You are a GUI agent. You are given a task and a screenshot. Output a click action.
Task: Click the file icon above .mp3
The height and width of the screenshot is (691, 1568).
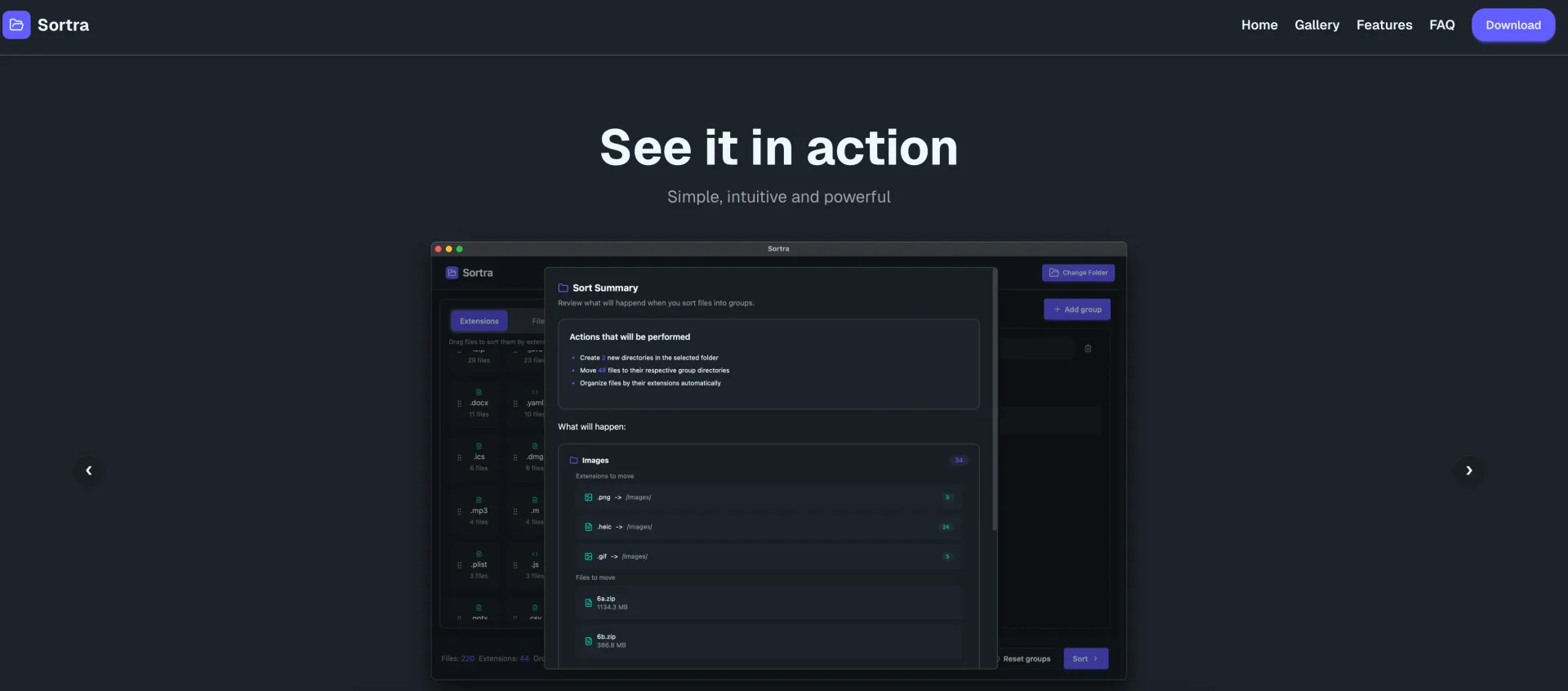[x=479, y=500]
